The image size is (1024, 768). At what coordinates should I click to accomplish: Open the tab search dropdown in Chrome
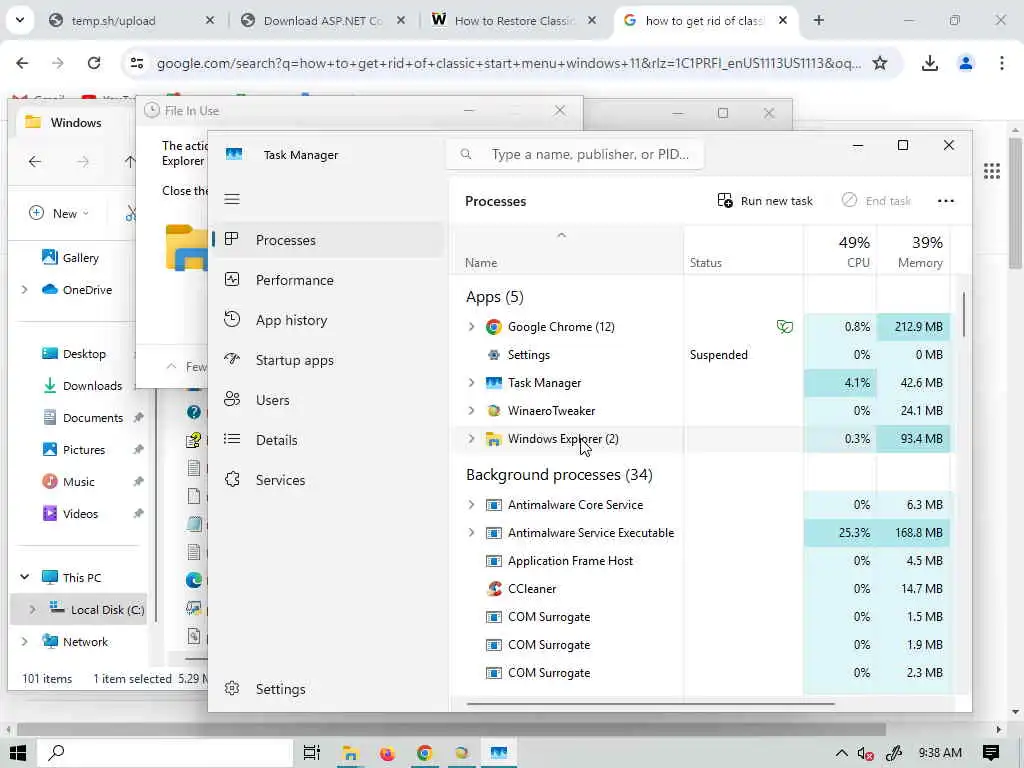pos(20,20)
